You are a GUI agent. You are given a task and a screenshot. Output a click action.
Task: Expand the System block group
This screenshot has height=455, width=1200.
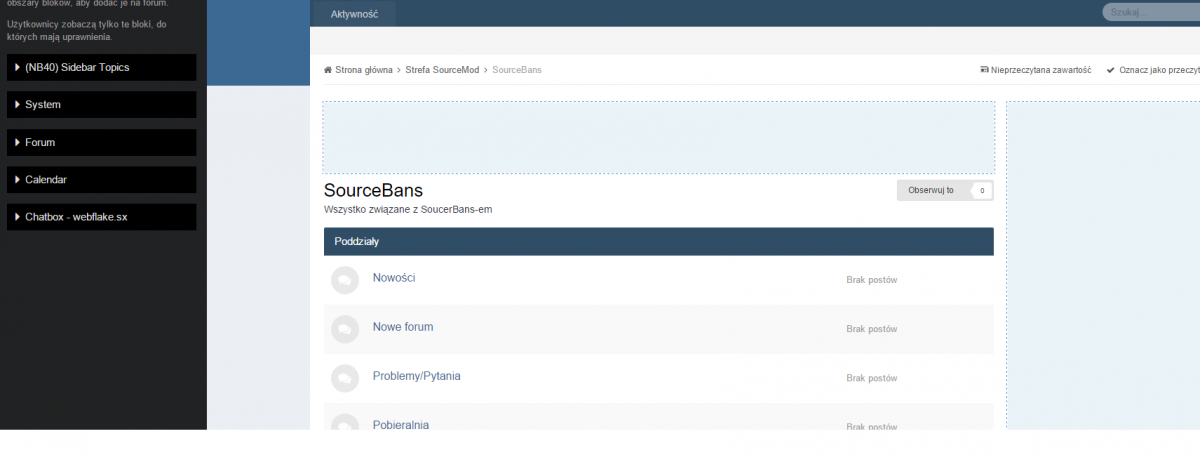click(101, 105)
